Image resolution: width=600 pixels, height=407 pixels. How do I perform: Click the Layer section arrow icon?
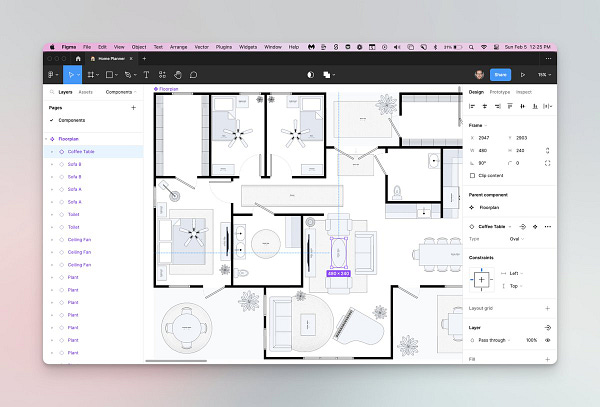548,328
